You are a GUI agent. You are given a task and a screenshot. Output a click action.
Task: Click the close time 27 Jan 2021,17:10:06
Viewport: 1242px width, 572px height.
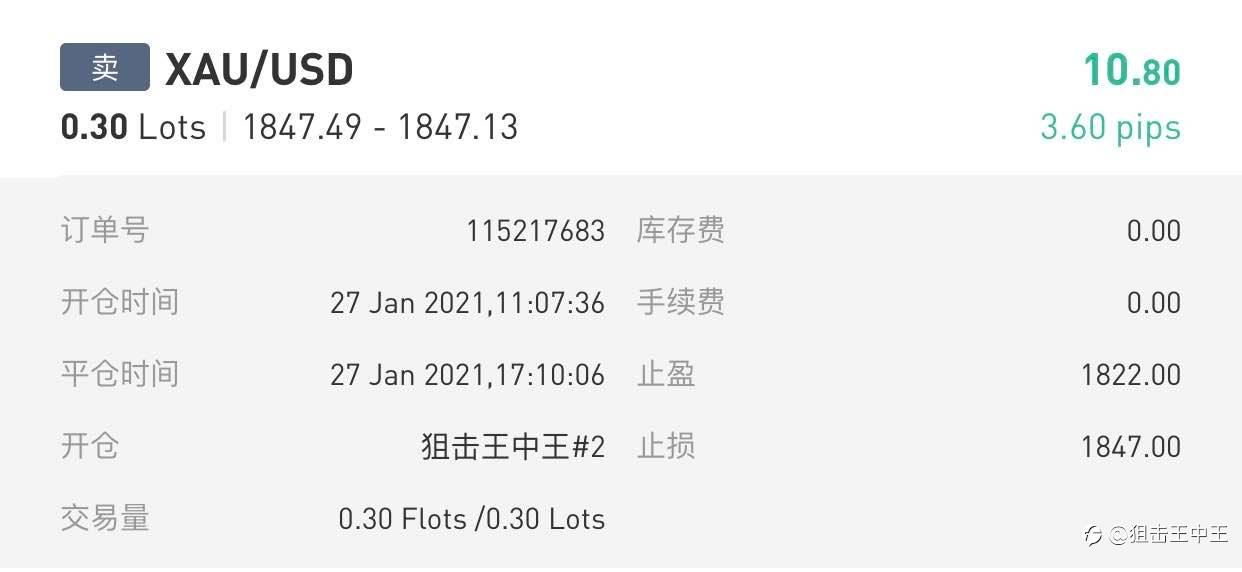click(467, 375)
